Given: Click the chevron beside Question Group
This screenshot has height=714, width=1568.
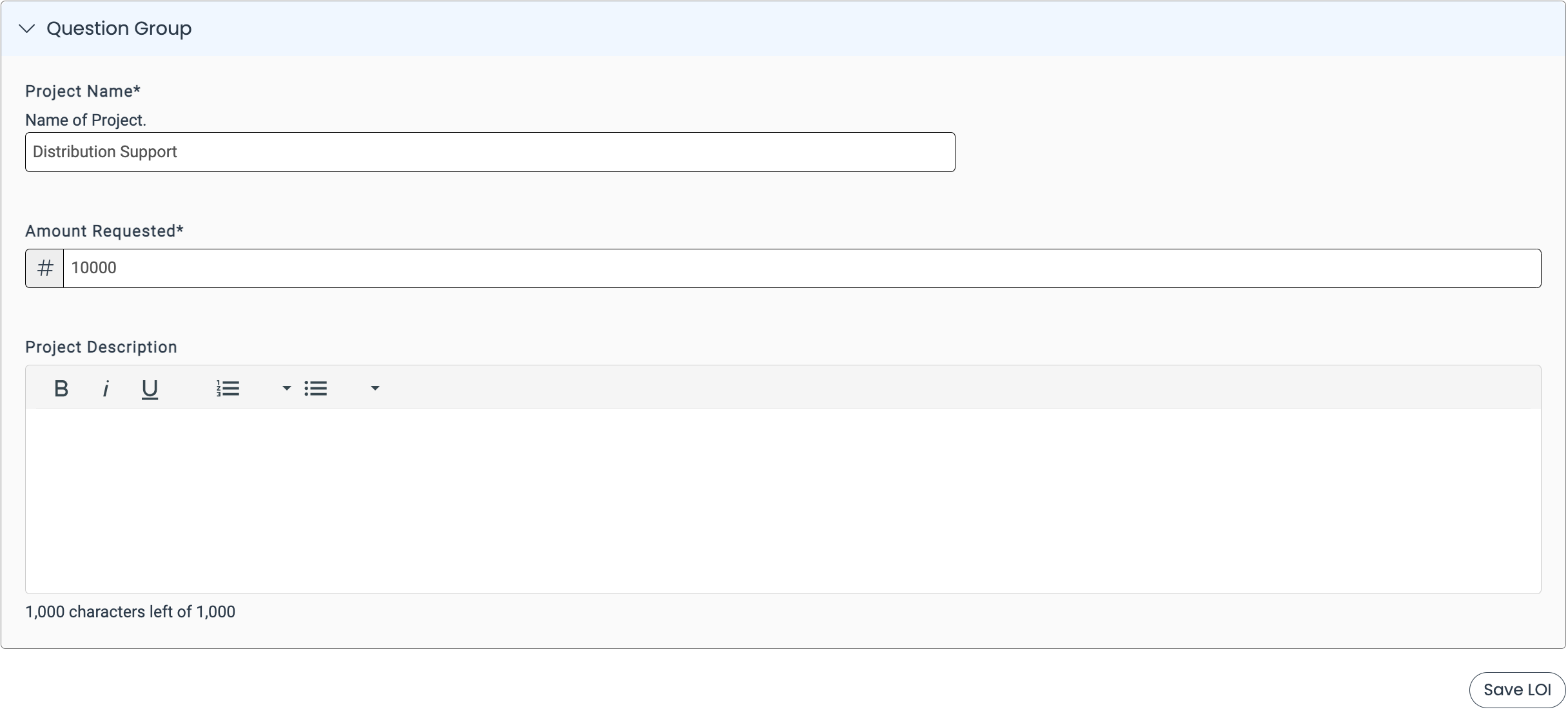Looking at the screenshot, I should click(x=27, y=28).
